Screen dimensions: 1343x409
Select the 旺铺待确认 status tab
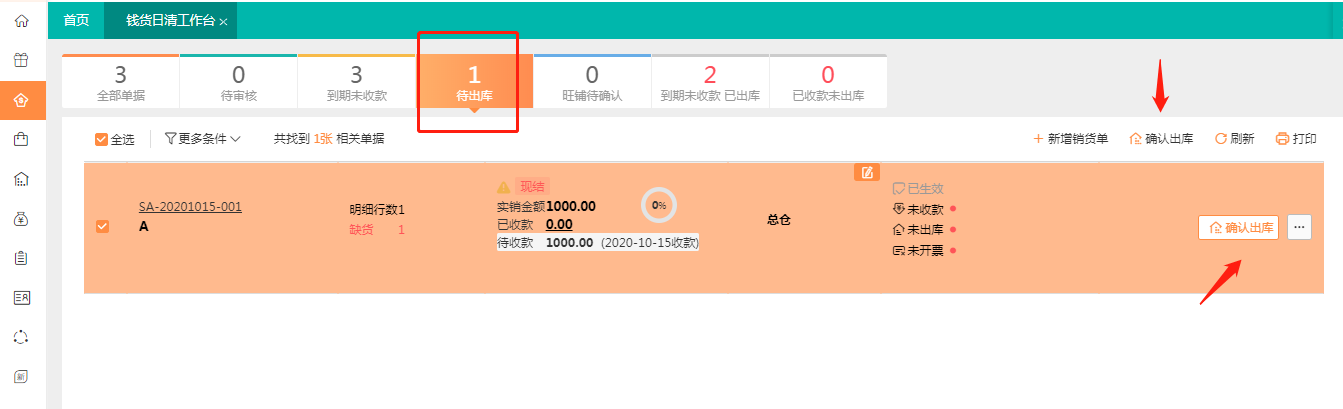pos(592,81)
